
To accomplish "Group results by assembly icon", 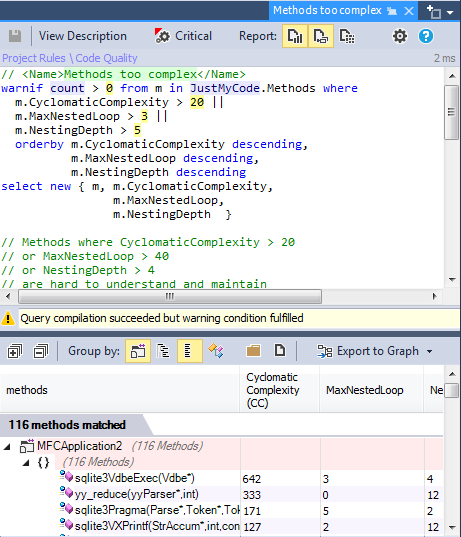I will pyautogui.click(x=138, y=351).
